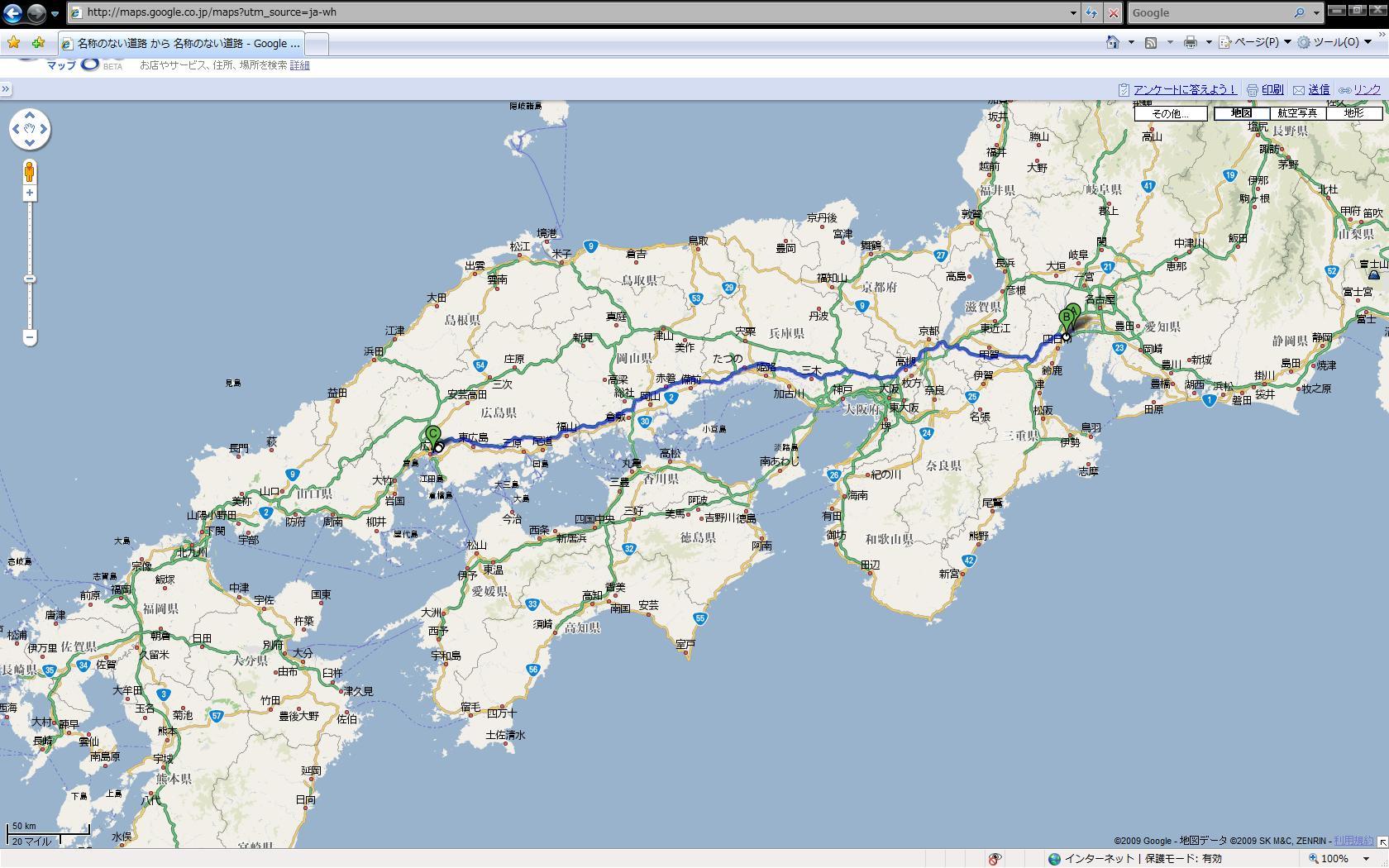Click the 送信 send link
The height and width of the screenshot is (868, 1389).
[x=1319, y=89]
